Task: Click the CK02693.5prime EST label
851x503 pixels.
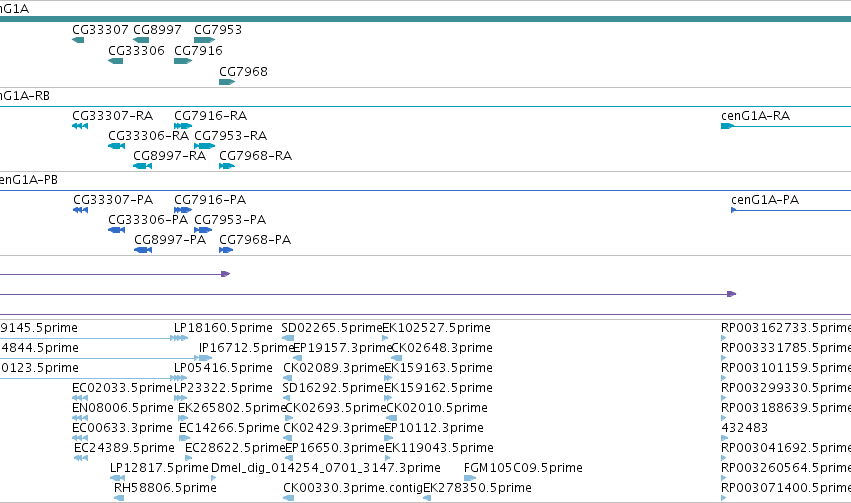Action: click(x=335, y=408)
